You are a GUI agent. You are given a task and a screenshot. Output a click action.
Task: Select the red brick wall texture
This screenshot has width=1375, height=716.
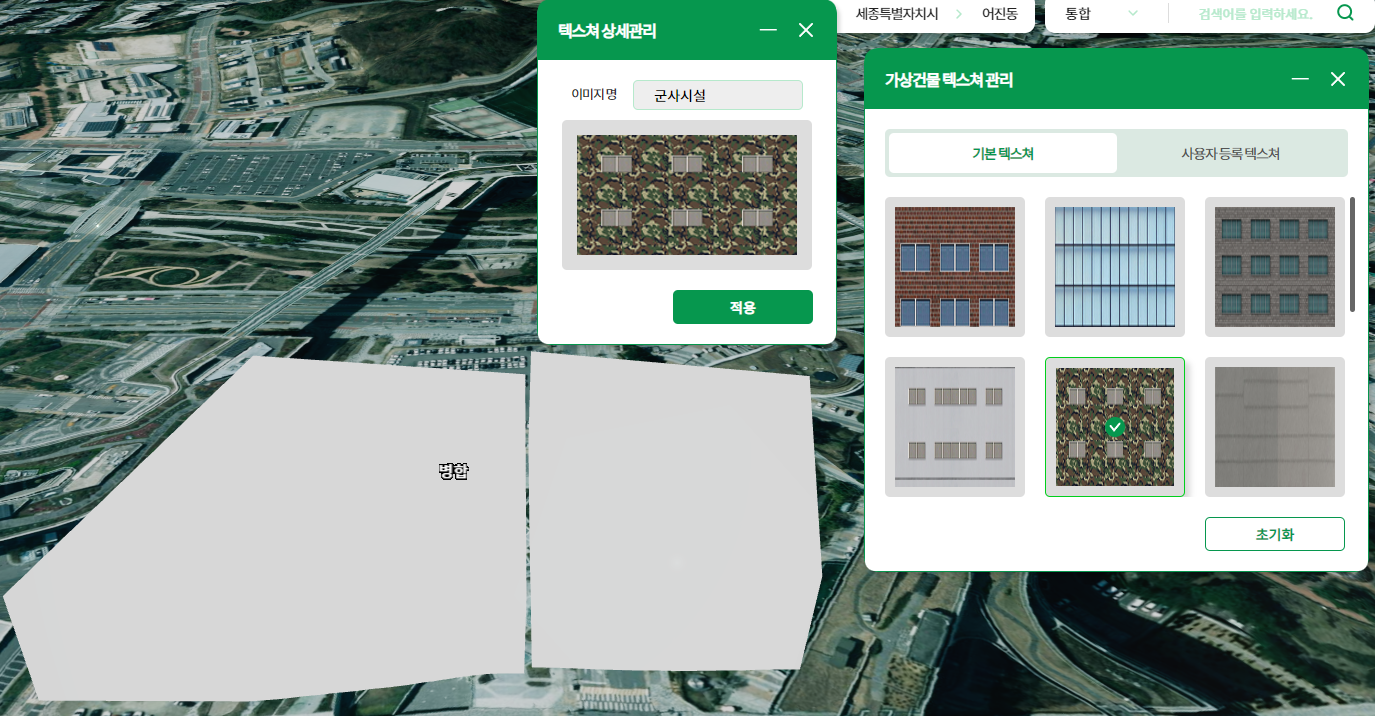point(955,267)
